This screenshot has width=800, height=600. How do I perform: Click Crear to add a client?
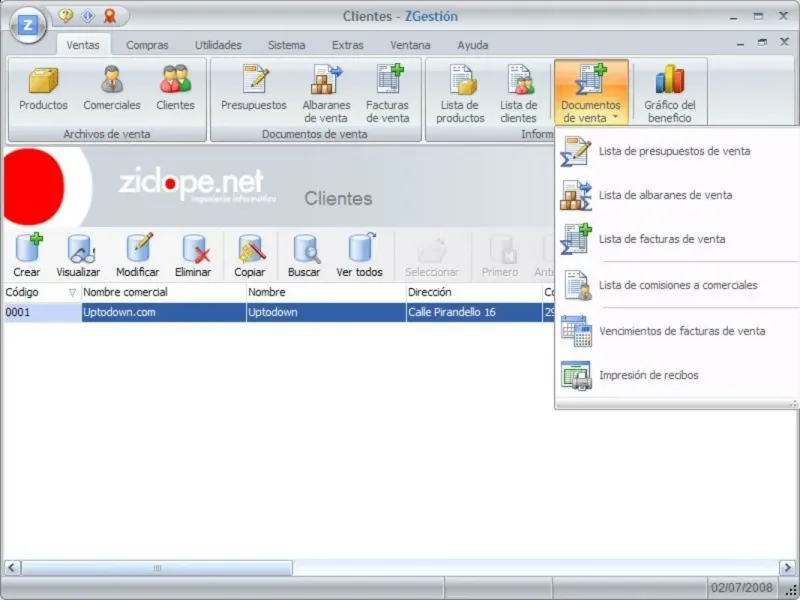27,255
